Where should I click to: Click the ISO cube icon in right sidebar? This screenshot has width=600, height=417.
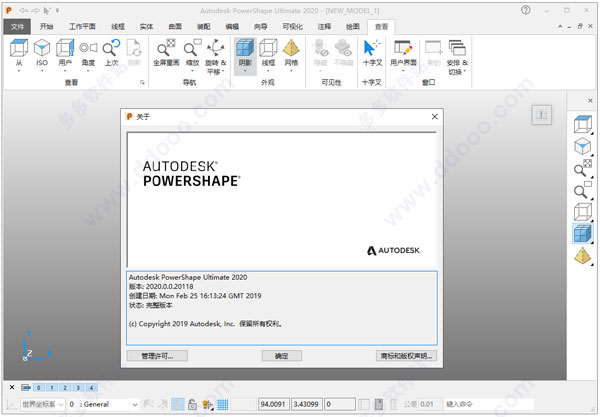point(583,146)
